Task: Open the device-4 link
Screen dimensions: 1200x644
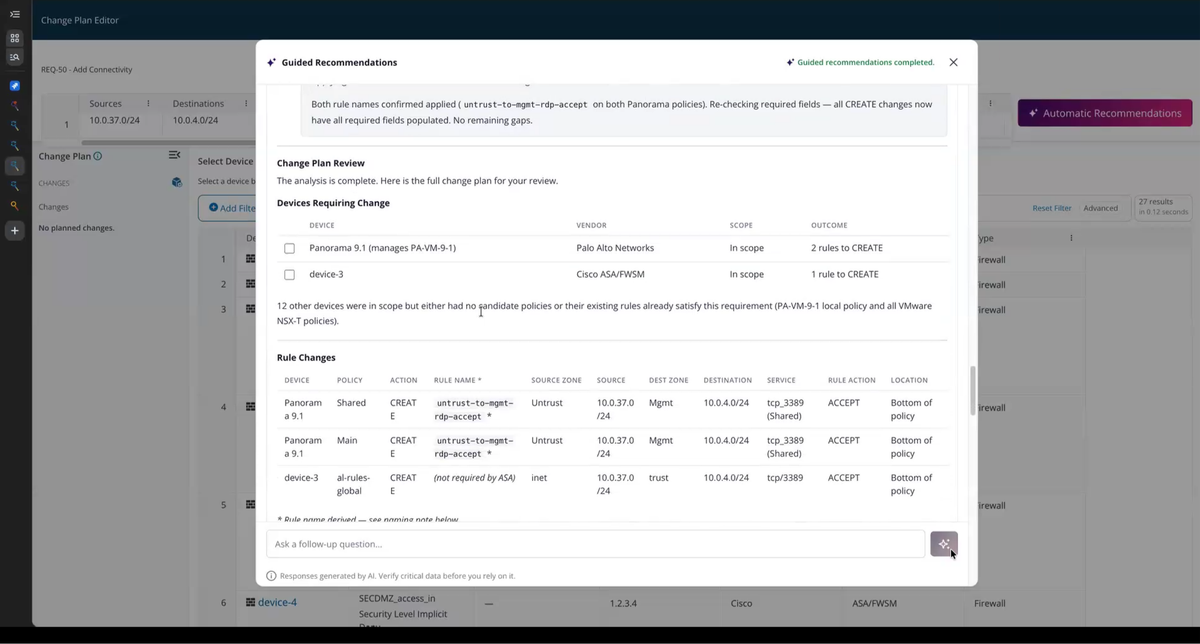Action: coord(277,603)
